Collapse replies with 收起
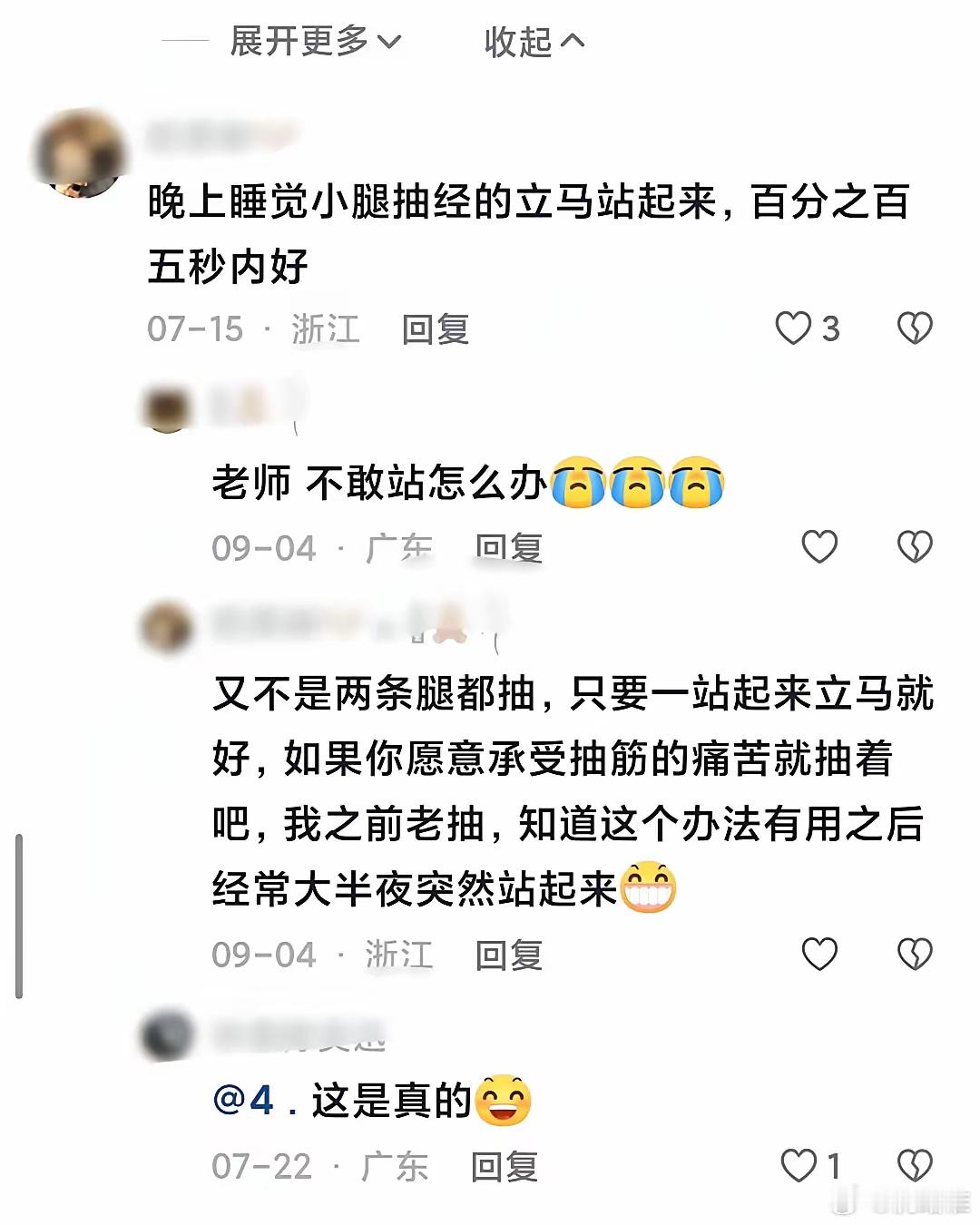The height and width of the screenshot is (1225, 980). [534, 41]
